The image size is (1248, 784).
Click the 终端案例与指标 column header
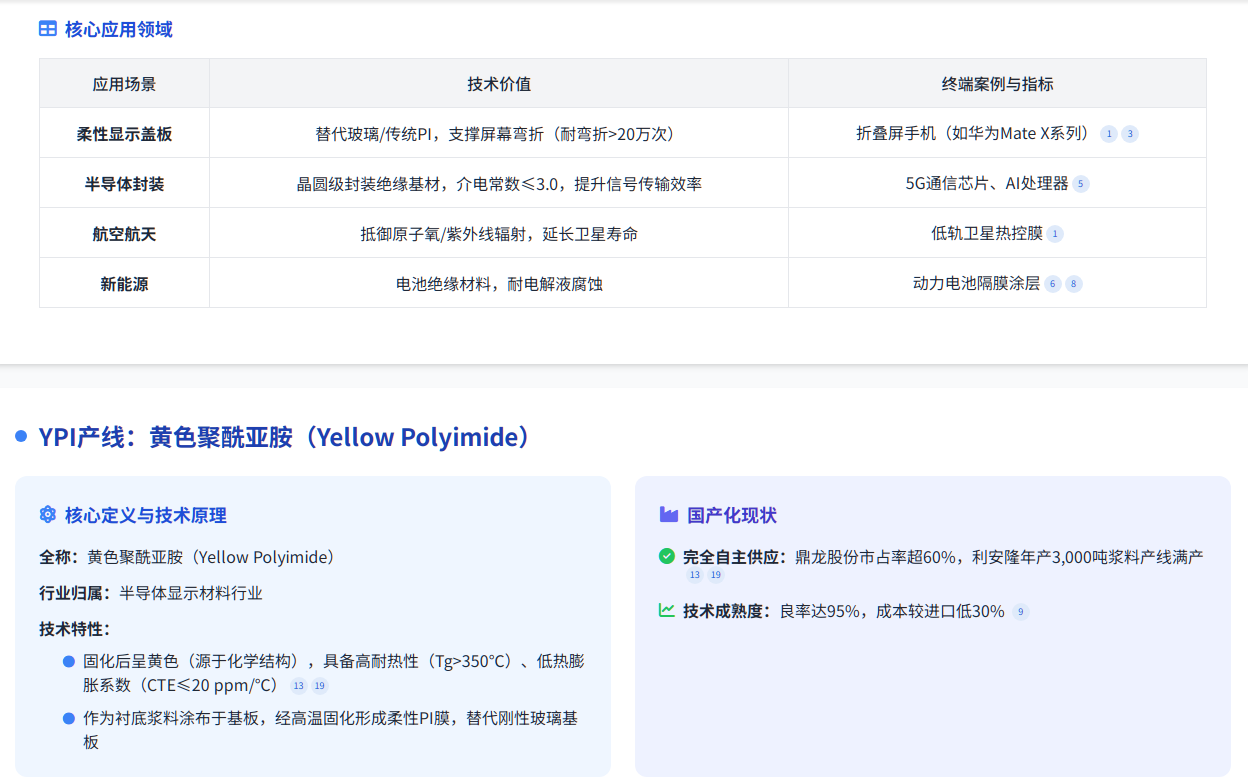click(997, 84)
